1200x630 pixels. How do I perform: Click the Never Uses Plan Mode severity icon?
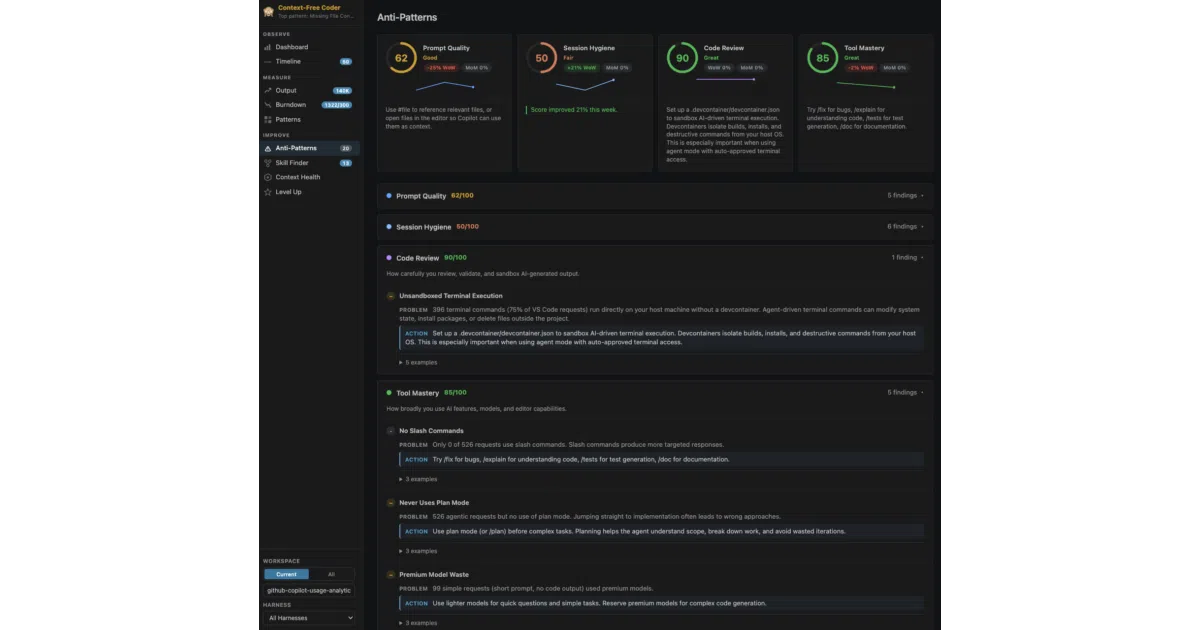pyautogui.click(x=391, y=503)
